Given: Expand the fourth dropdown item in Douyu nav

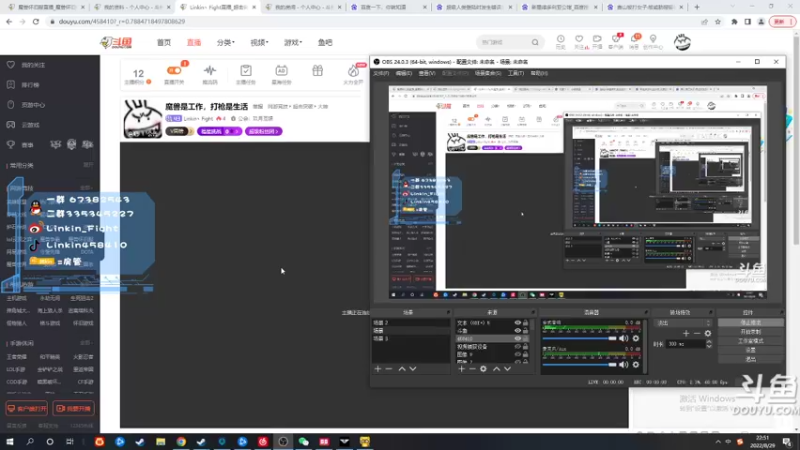Looking at the screenshot, I should pyautogui.click(x=259, y=42).
